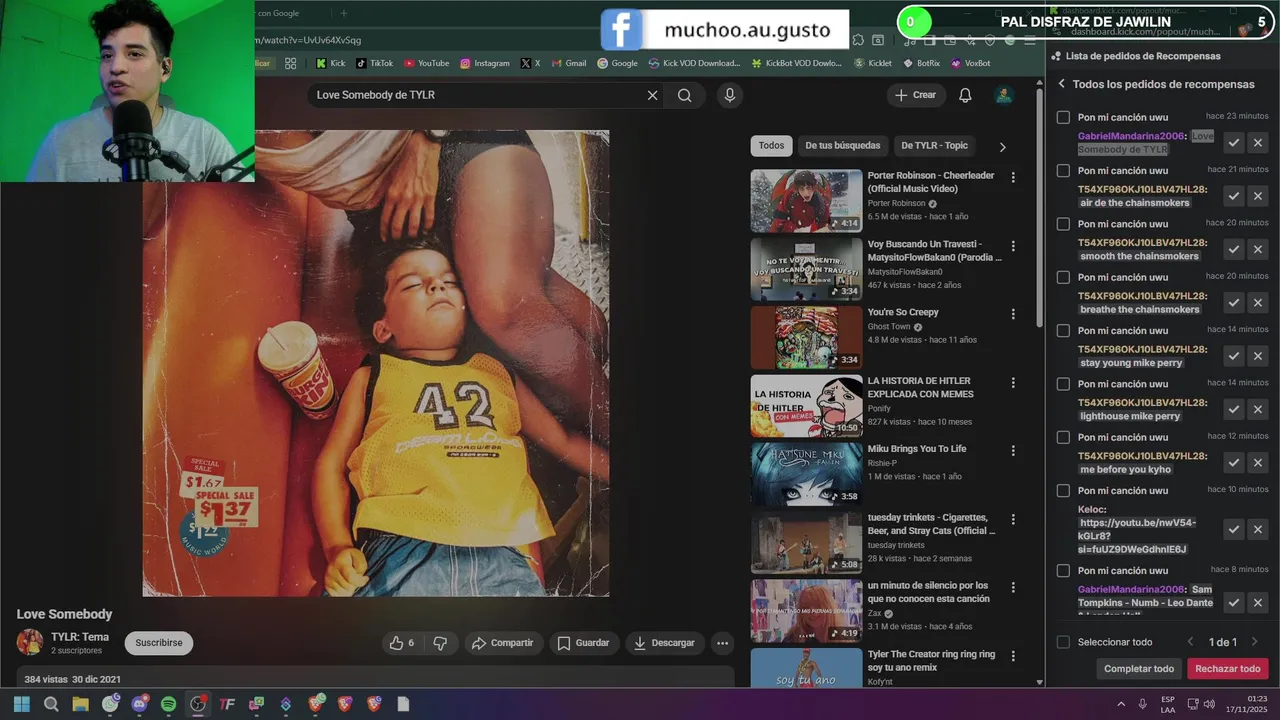Check the me before you kyho checkbox
The height and width of the screenshot is (720, 1280).
click(1063, 437)
